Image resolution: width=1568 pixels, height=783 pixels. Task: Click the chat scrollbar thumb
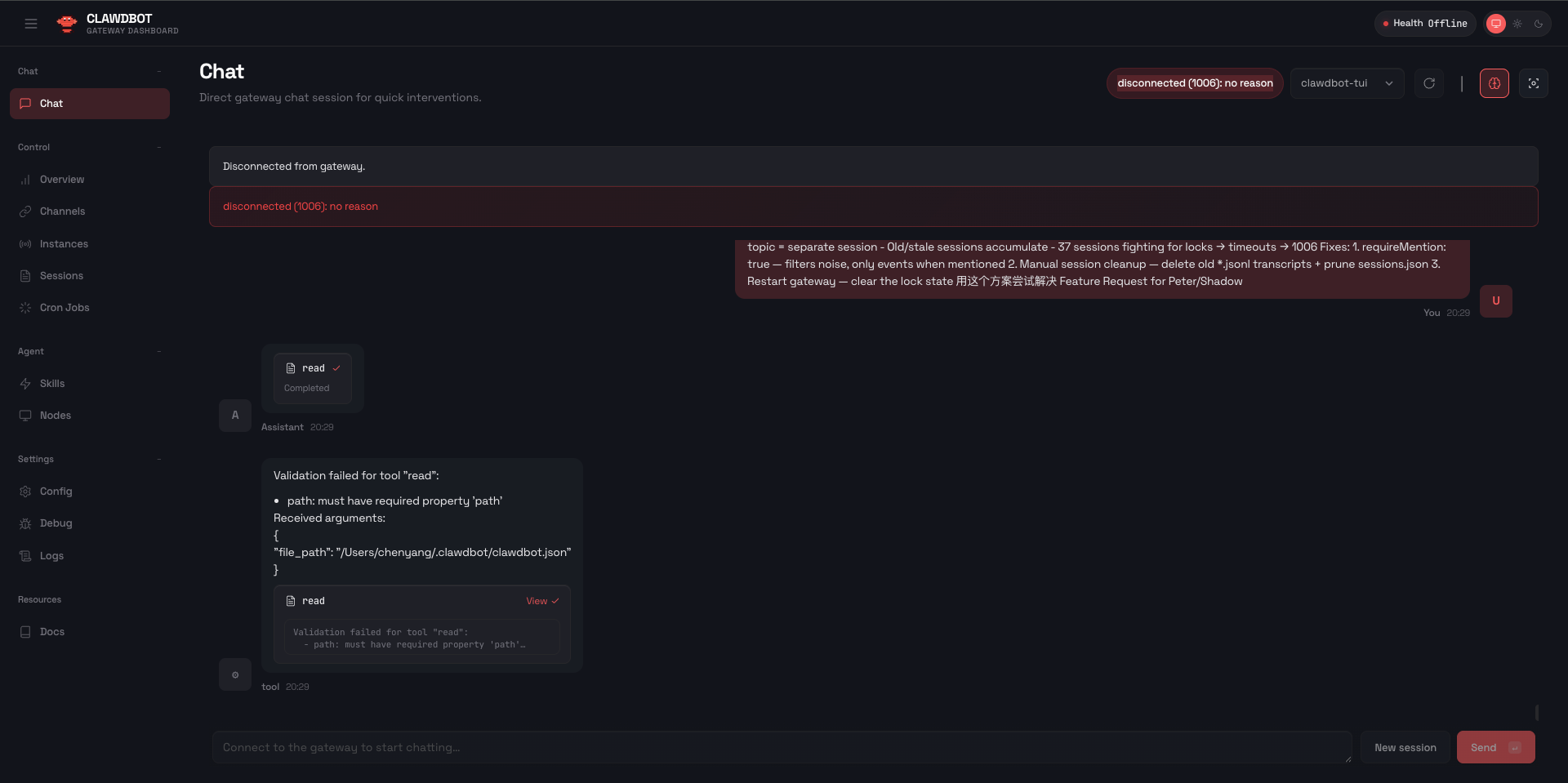pyautogui.click(x=1537, y=713)
